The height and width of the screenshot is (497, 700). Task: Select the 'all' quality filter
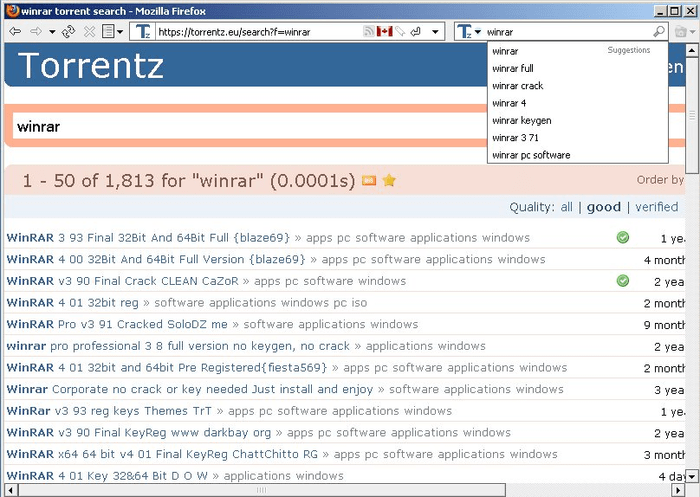pyautogui.click(x=566, y=207)
